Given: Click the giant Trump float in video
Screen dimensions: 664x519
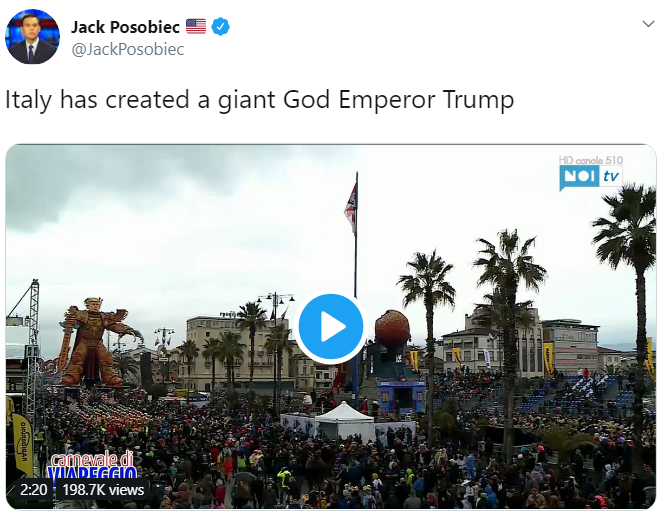Looking at the screenshot, I should click(97, 342).
